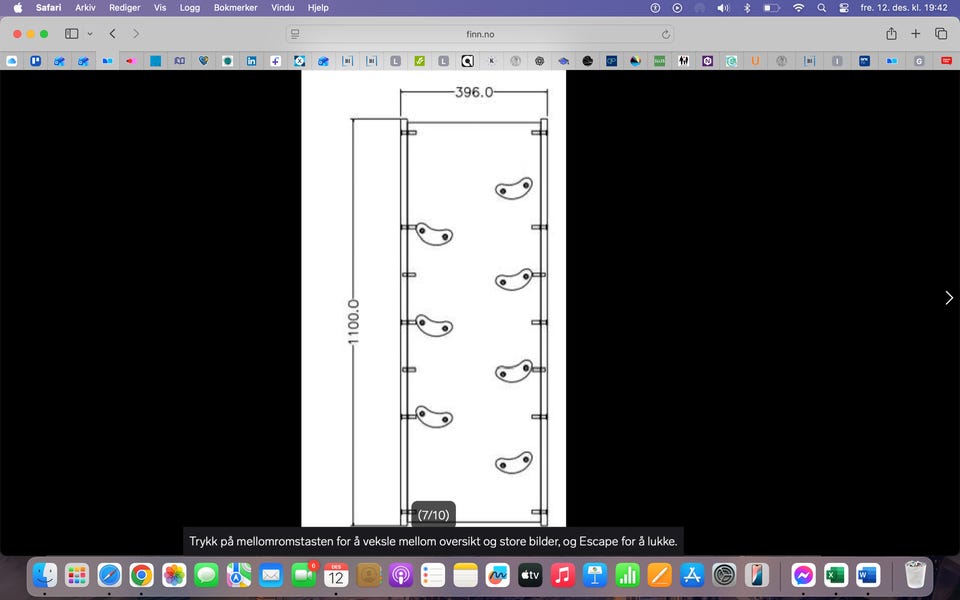Open Control Center

(x=844, y=8)
